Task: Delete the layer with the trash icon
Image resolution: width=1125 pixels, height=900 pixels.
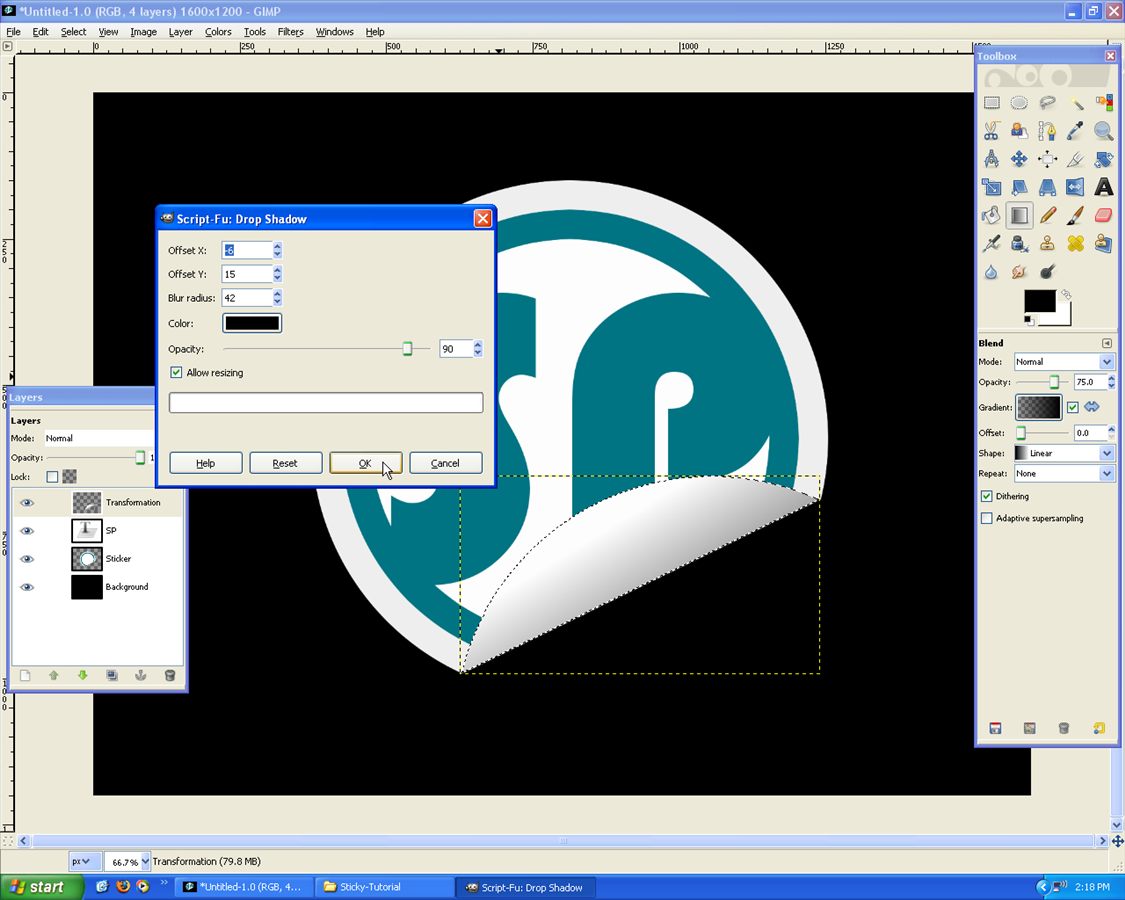Action: pos(170,675)
